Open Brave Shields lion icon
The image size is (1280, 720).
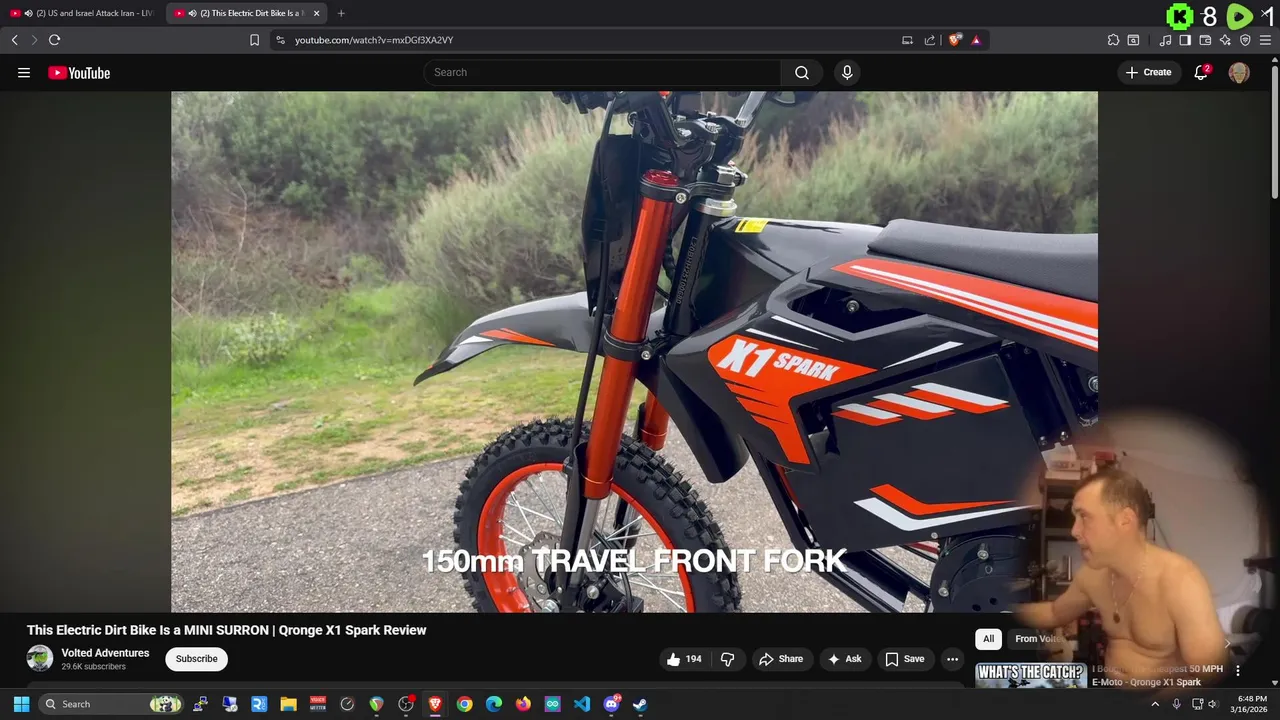coord(955,40)
